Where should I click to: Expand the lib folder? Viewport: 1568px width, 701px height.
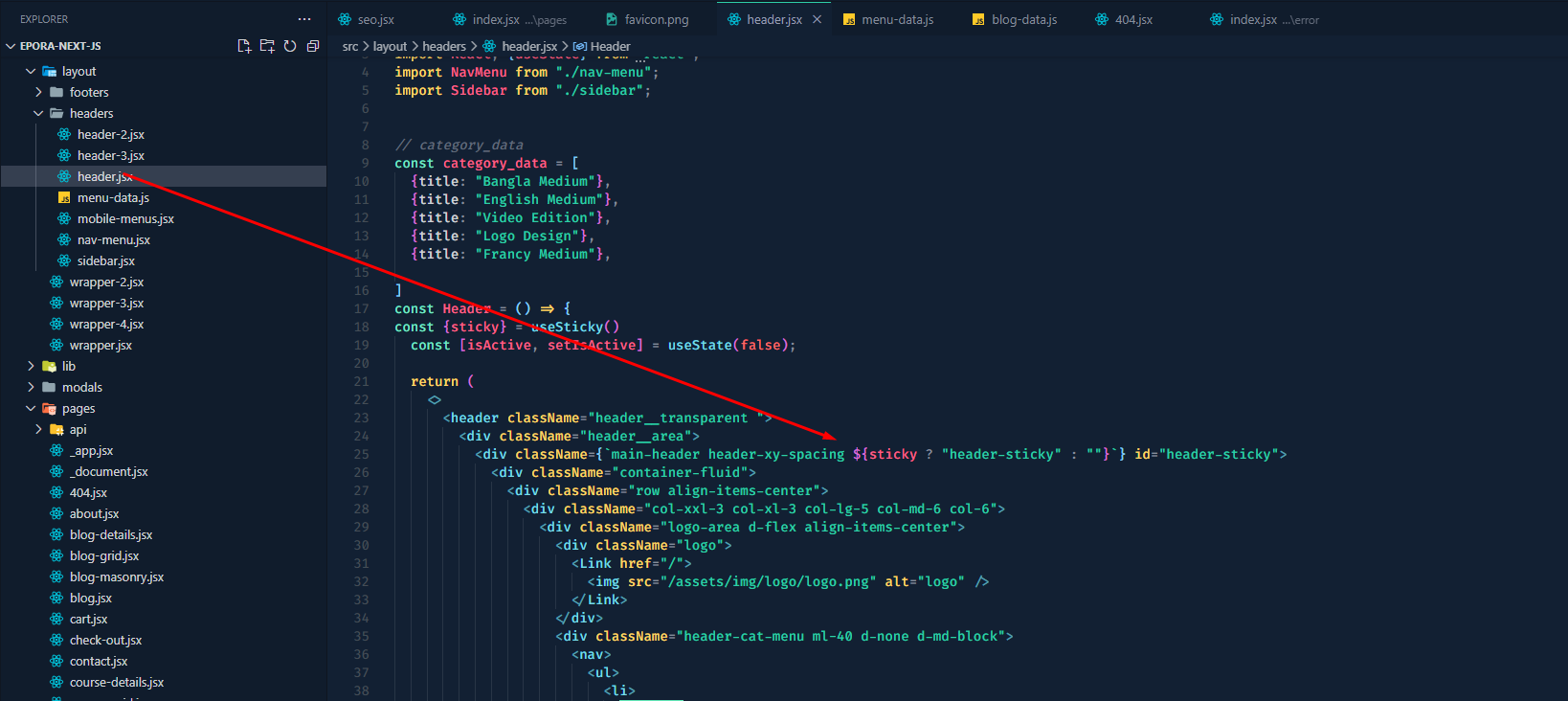point(31,366)
